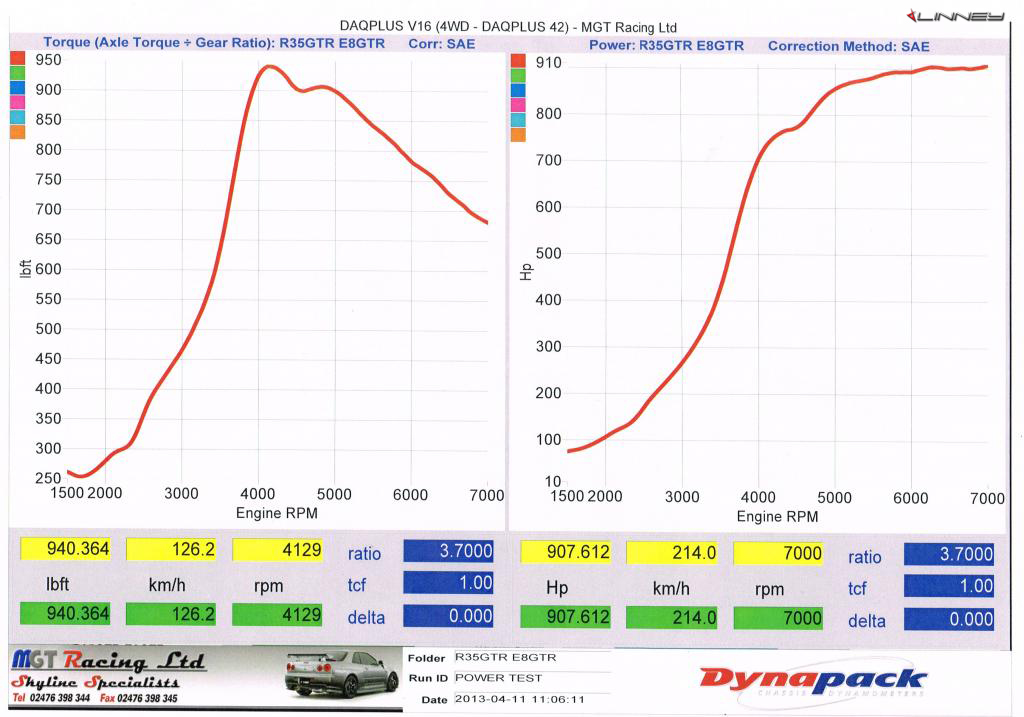
Task: Click the yellow 126.2 km/h field
Action: 171,549
